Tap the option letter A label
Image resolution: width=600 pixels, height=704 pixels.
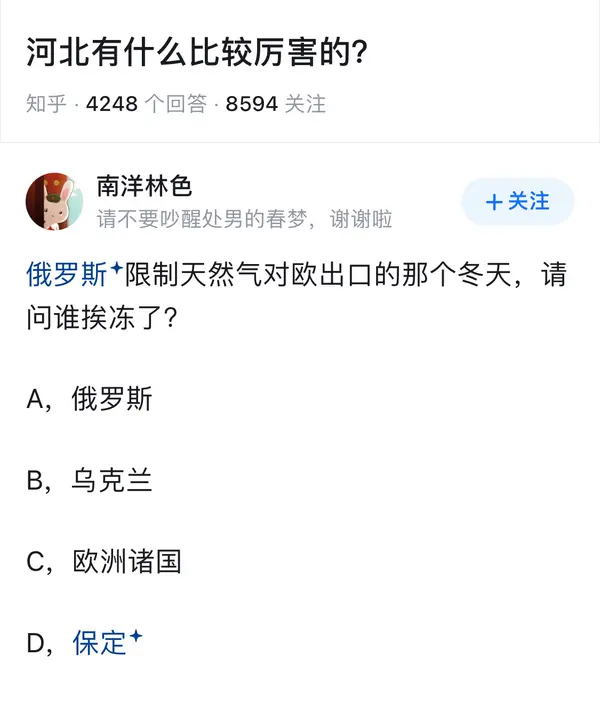pyautogui.click(x=35, y=399)
